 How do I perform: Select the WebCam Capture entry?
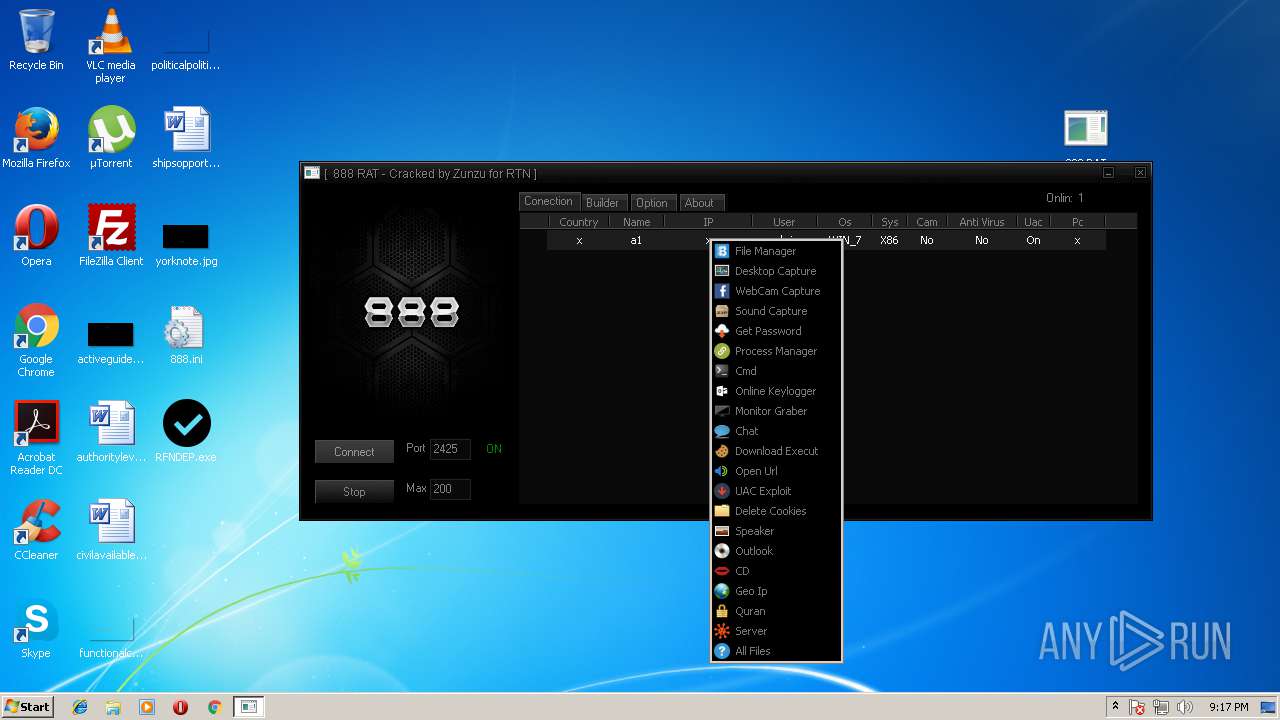click(x=776, y=291)
